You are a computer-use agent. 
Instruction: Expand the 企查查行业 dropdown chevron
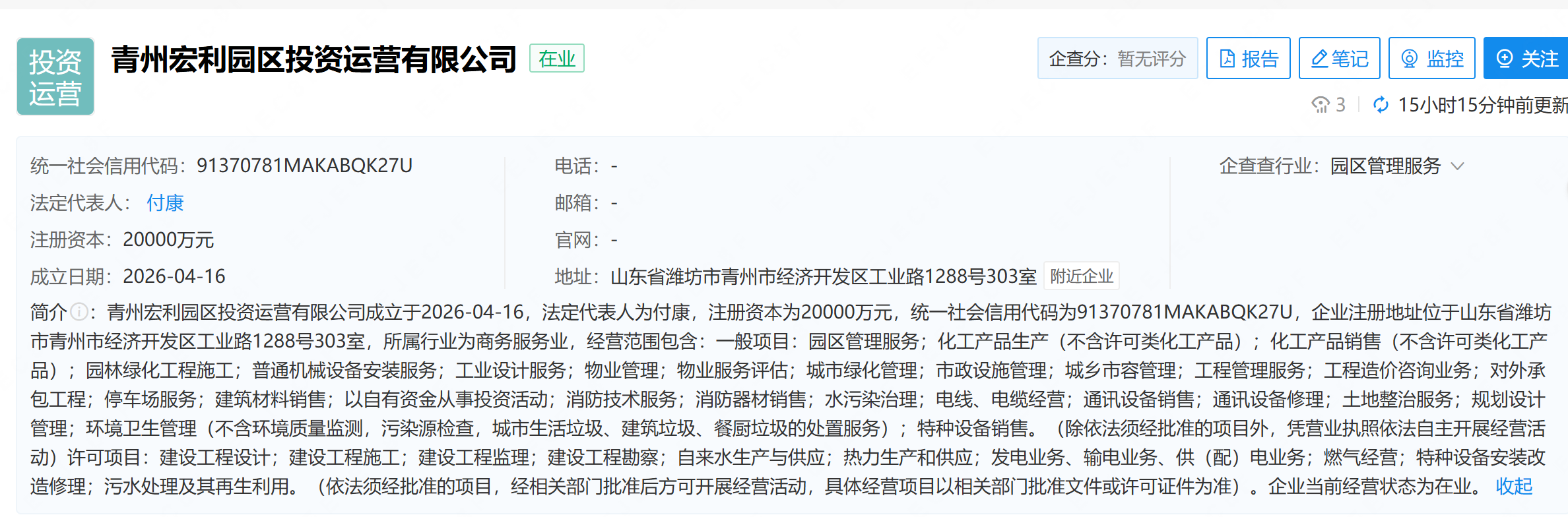pyautogui.click(x=1458, y=166)
